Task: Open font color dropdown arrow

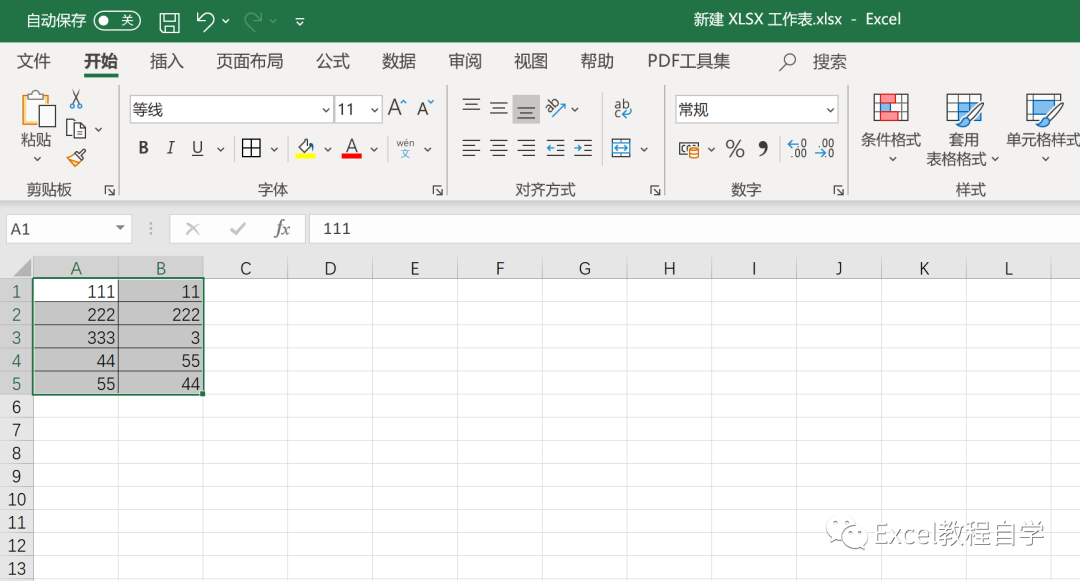Action: point(374,149)
